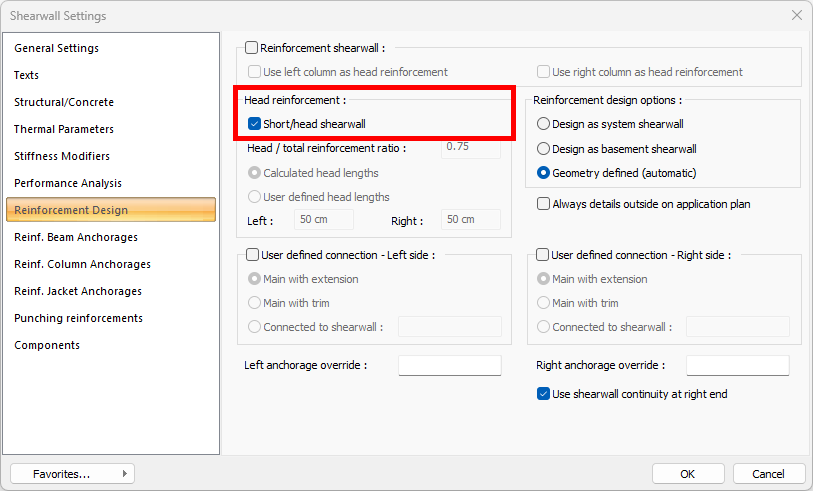Select Geometry defined (automatic) radio button

[x=544, y=173]
